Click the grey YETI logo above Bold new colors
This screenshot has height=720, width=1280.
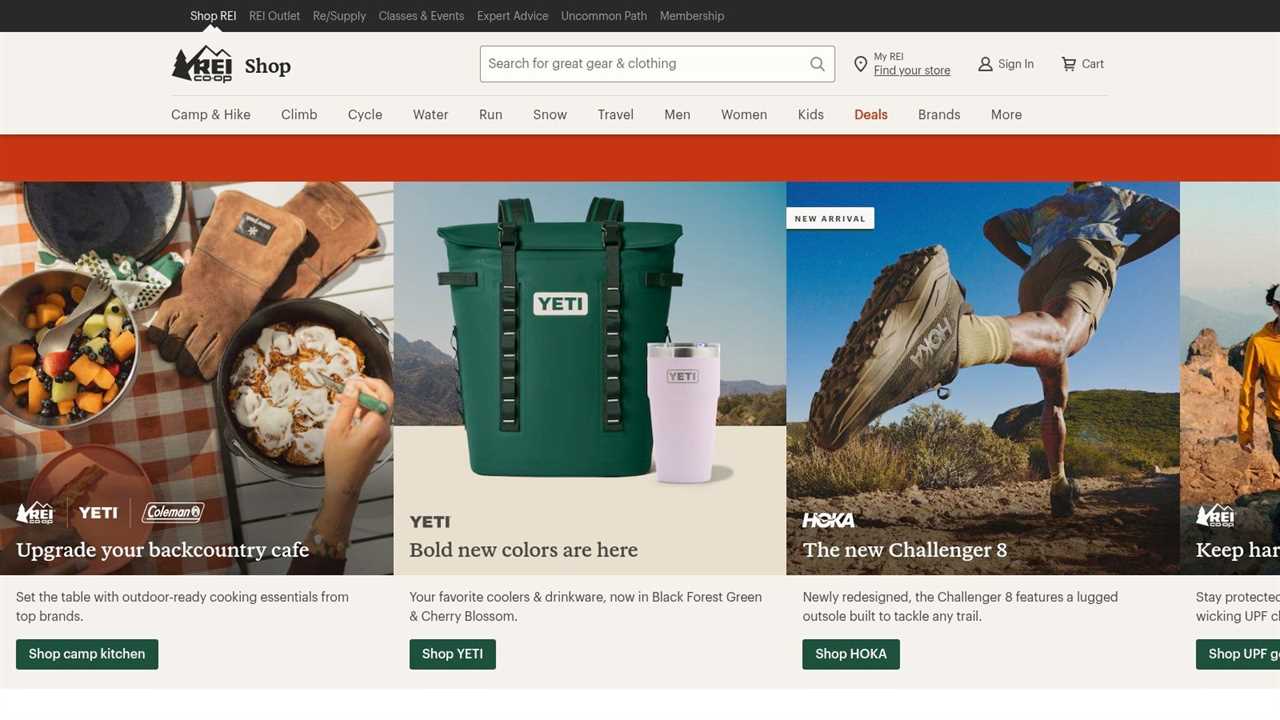[x=430, y=522]
